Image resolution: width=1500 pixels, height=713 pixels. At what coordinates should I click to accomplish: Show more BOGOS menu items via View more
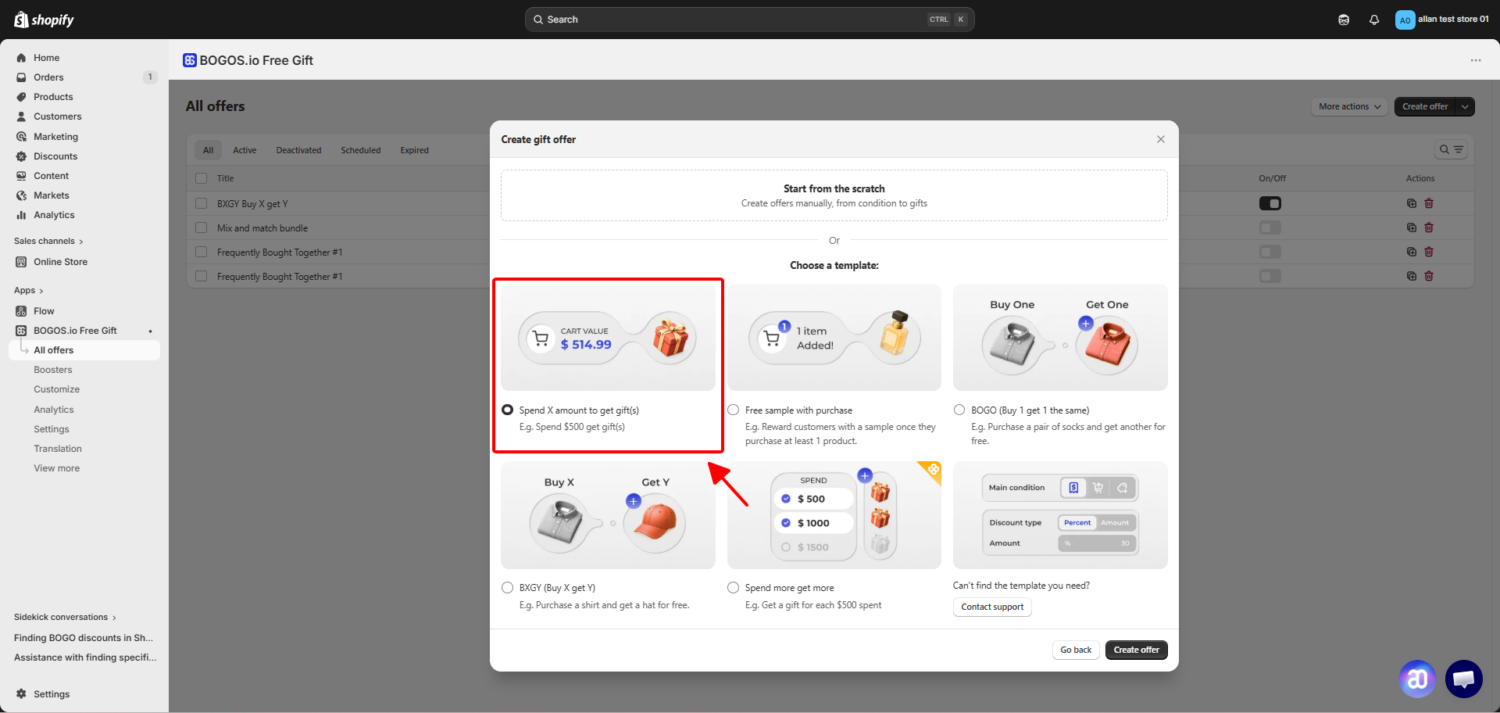tap(57, 468)
